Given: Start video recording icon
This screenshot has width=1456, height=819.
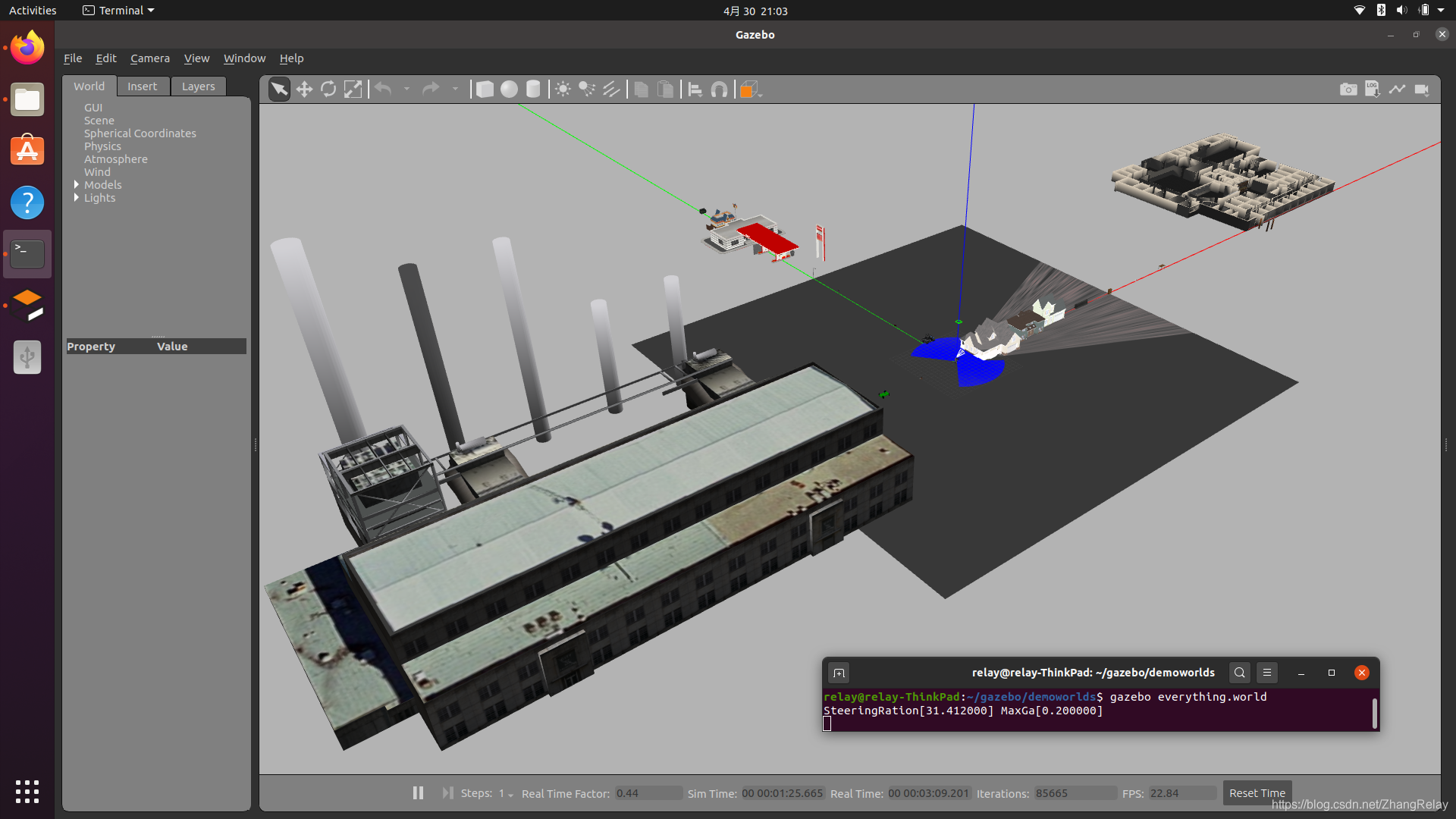Looking at the screenshot, I should coord(1422,89).
